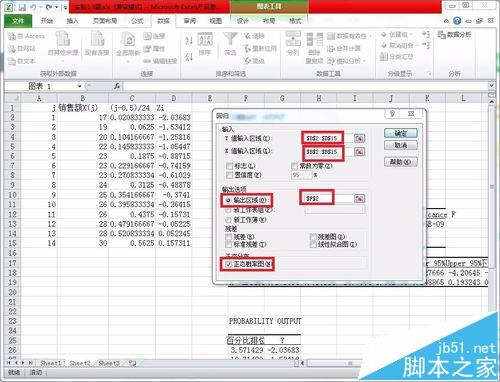Open the Name Box dropdown arrow

79,86
